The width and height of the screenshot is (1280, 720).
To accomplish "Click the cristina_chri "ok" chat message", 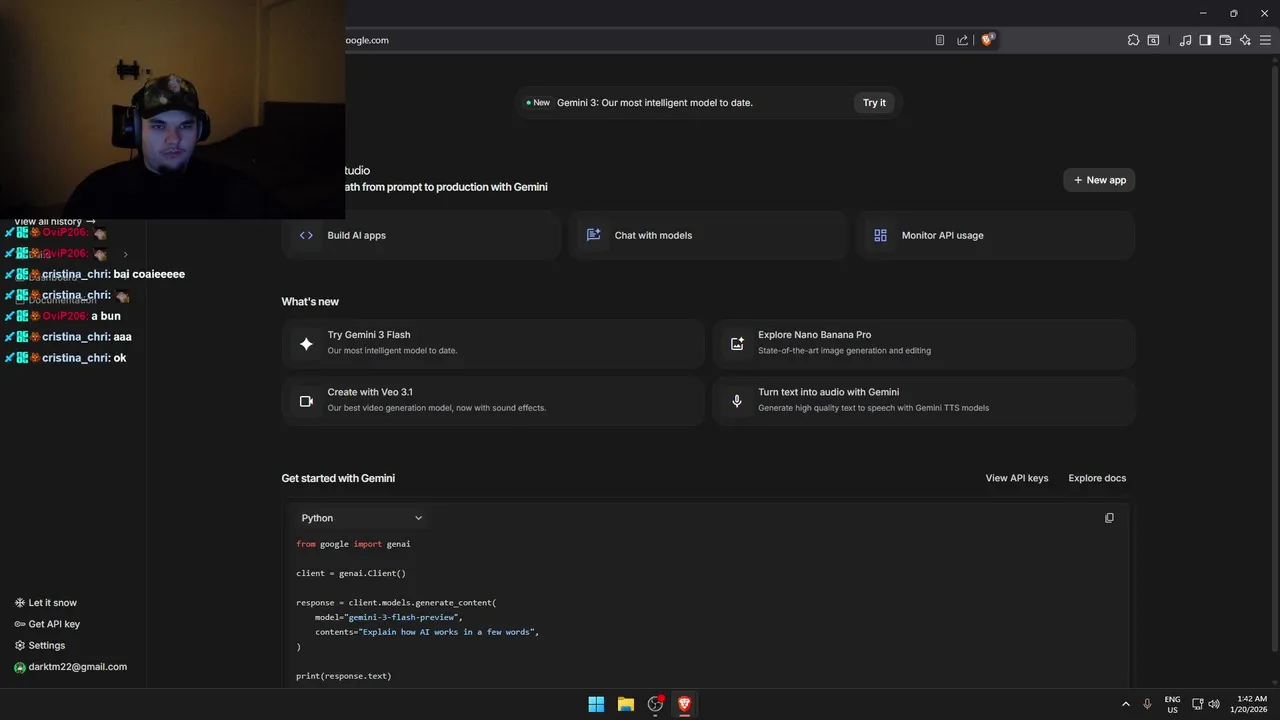I will [65, 358].
